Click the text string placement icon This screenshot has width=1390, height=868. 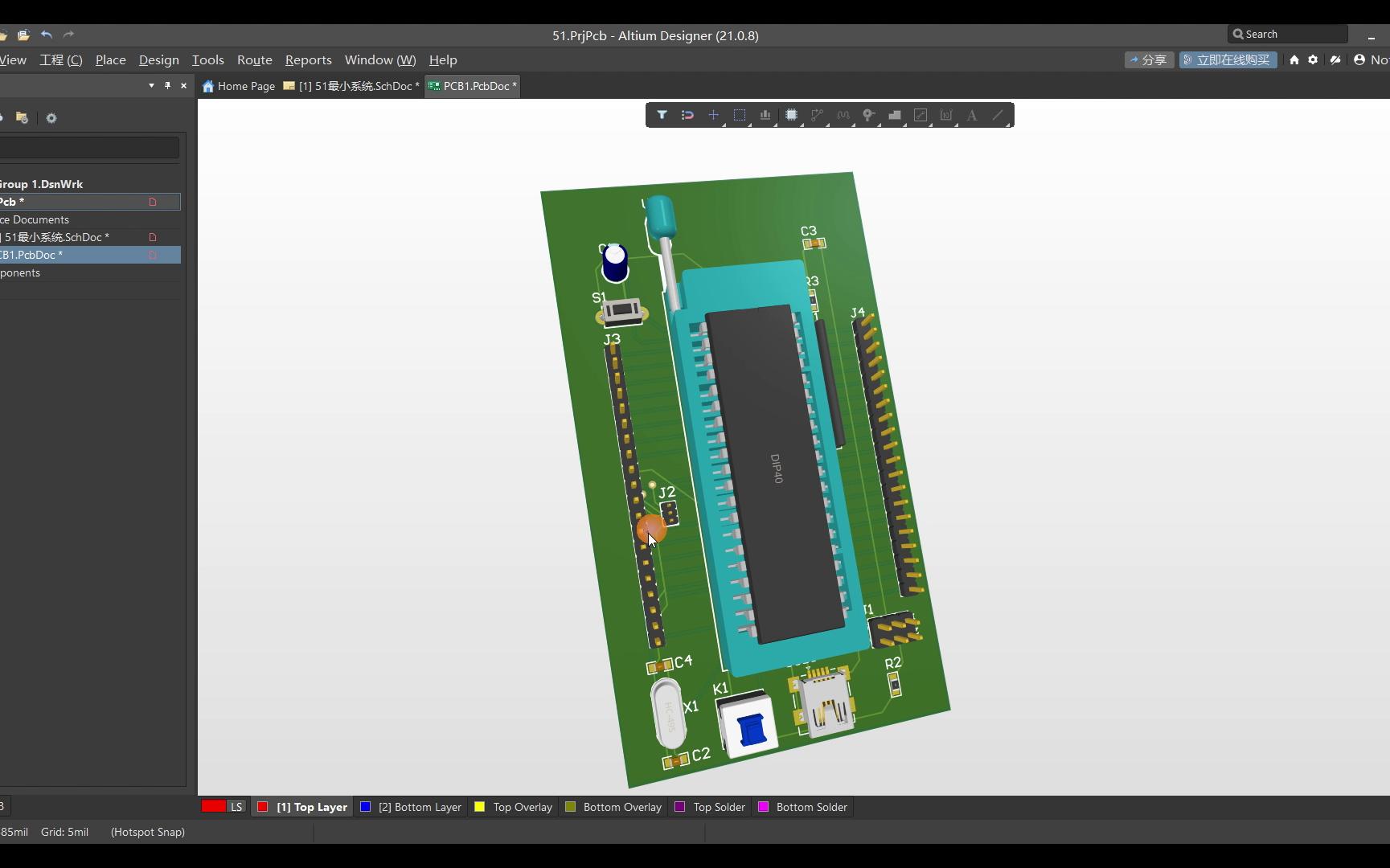(x=972, y=115)
